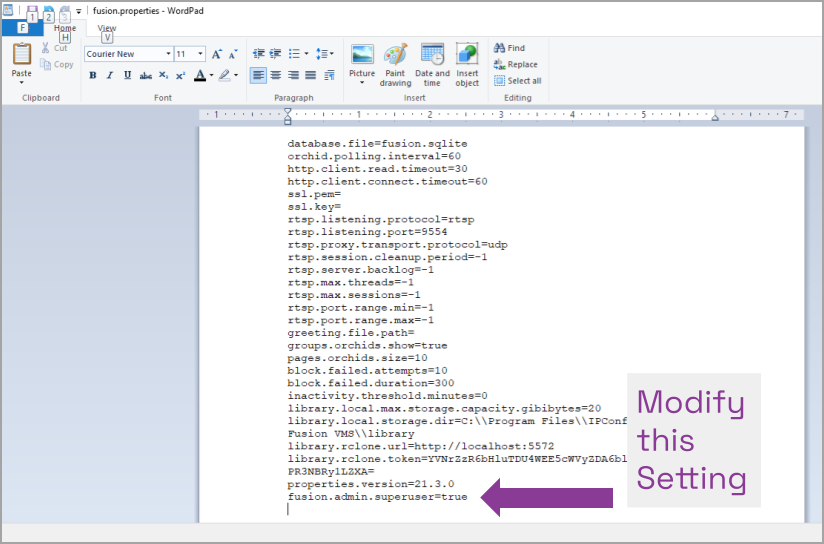The width and height of the screenshot is (824, 544).
Task: Toggle Subscript formatting
Action: 163,75
